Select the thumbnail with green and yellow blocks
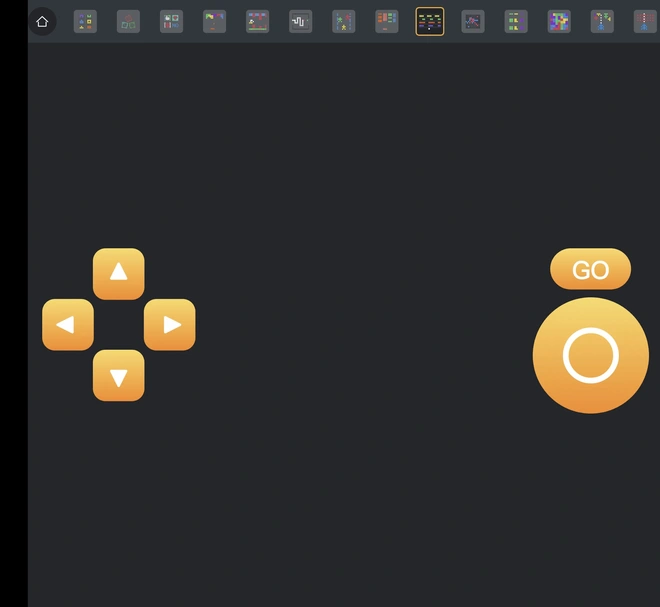Viewport: 660px width, 607px height. [x=516, y=21]
